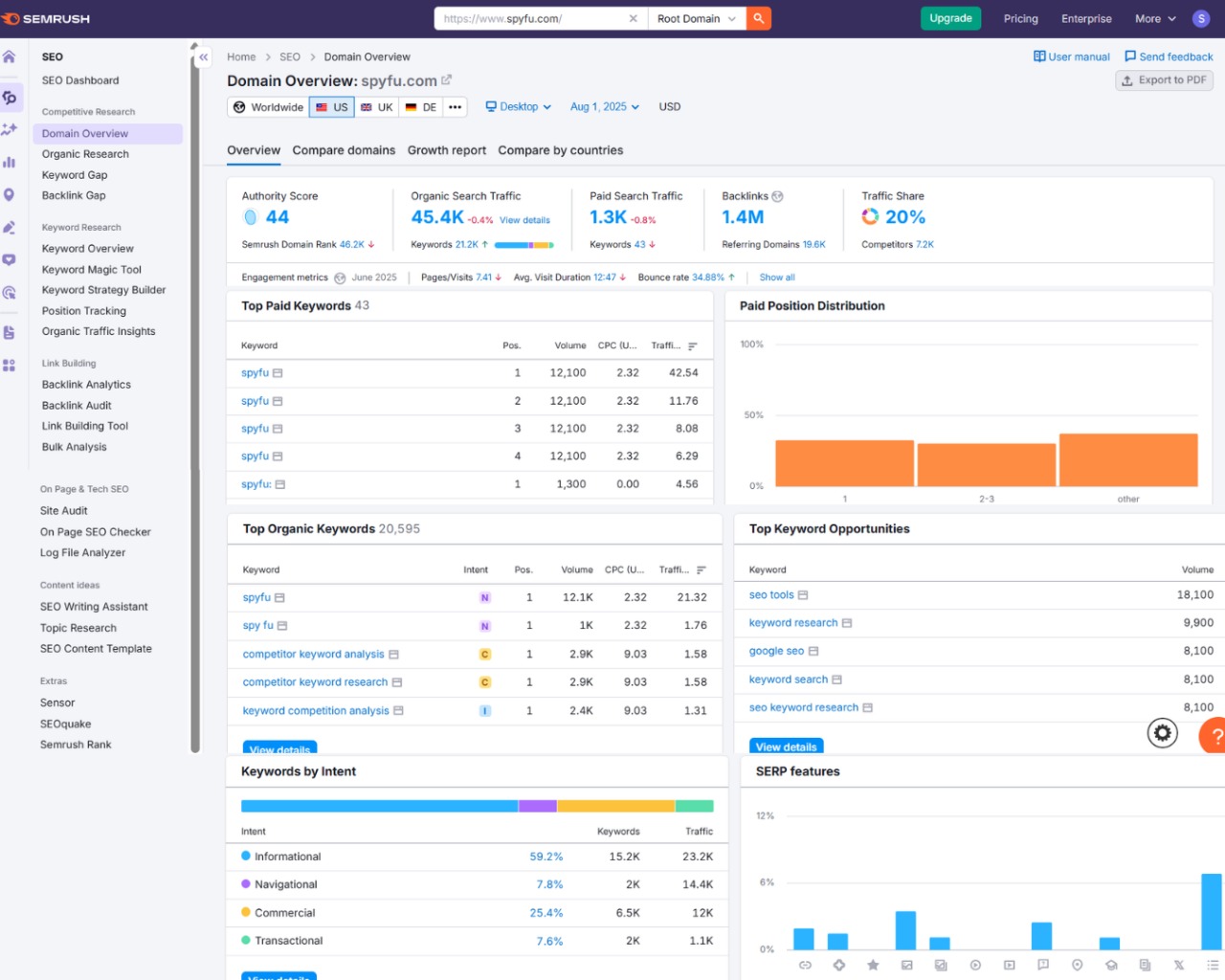The image size is (1225, 980).
Task: Open the Aug 1, 2025 date dropdown
Action: click(x=604, y=107)
